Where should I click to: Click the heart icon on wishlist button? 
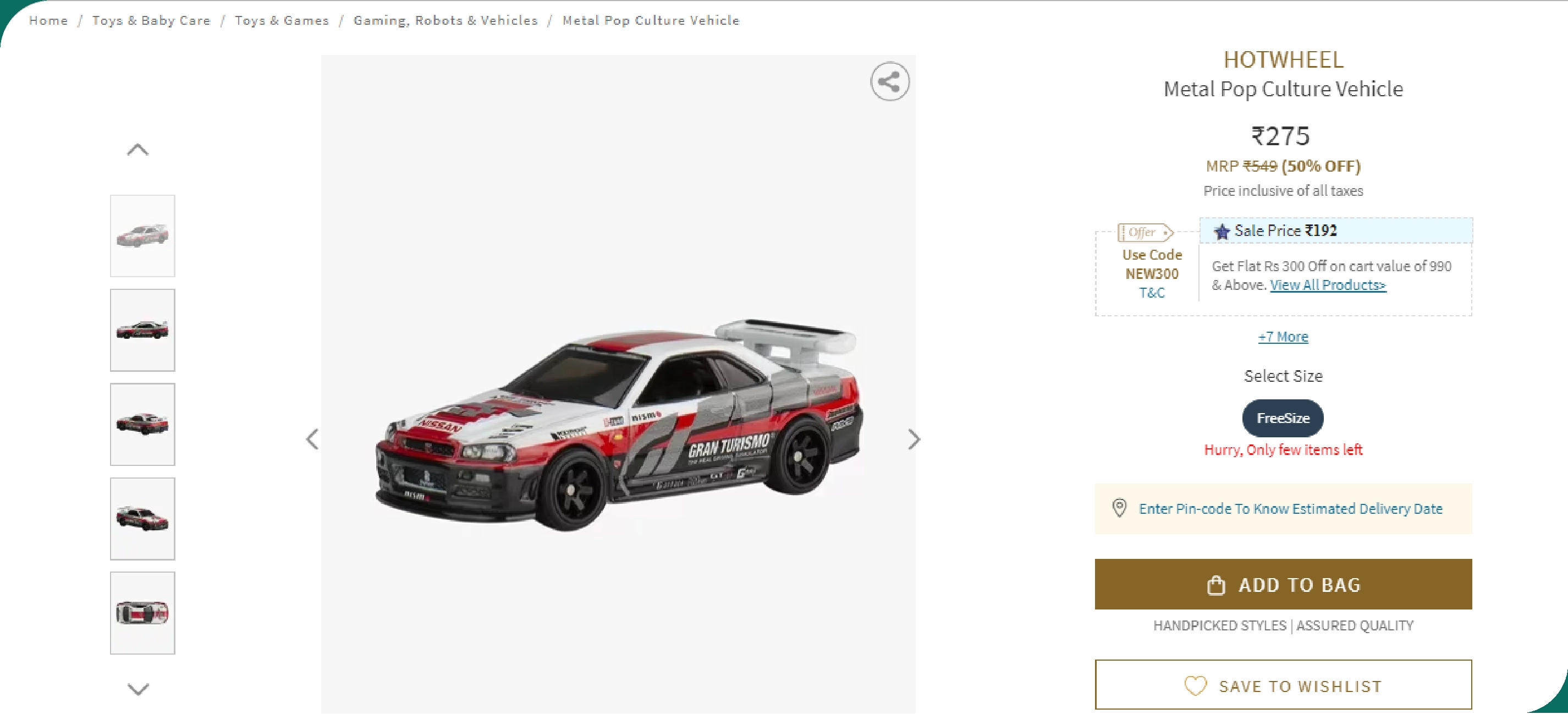coord(1195,686)
